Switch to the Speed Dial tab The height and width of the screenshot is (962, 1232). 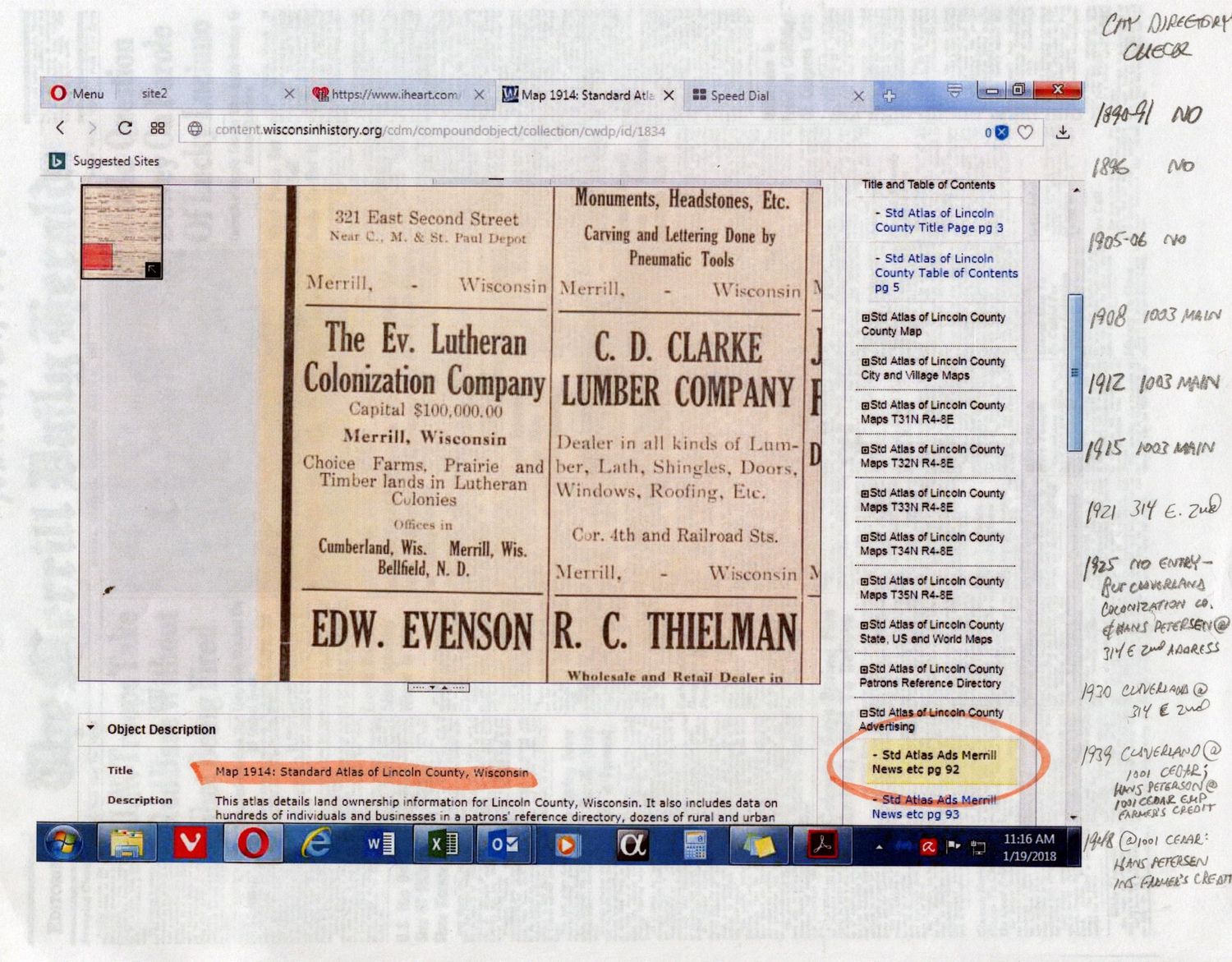tap(739, 95)
